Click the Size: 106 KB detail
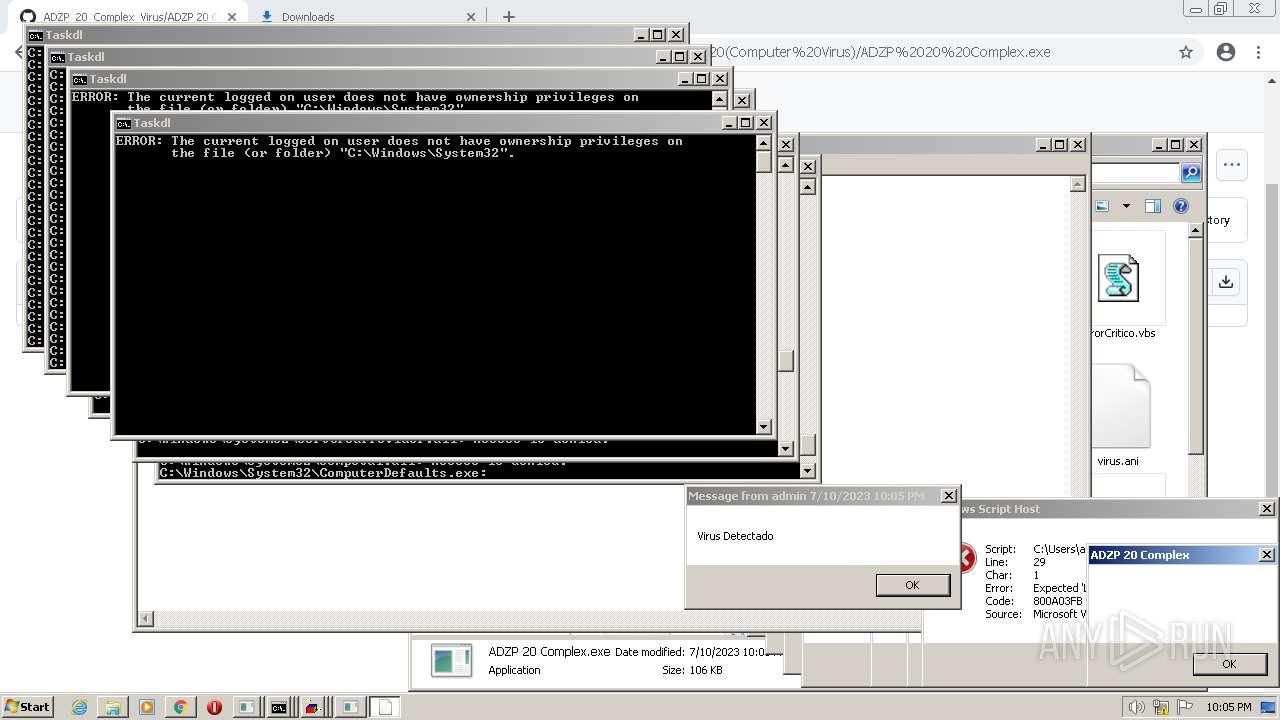 point(692,670)
